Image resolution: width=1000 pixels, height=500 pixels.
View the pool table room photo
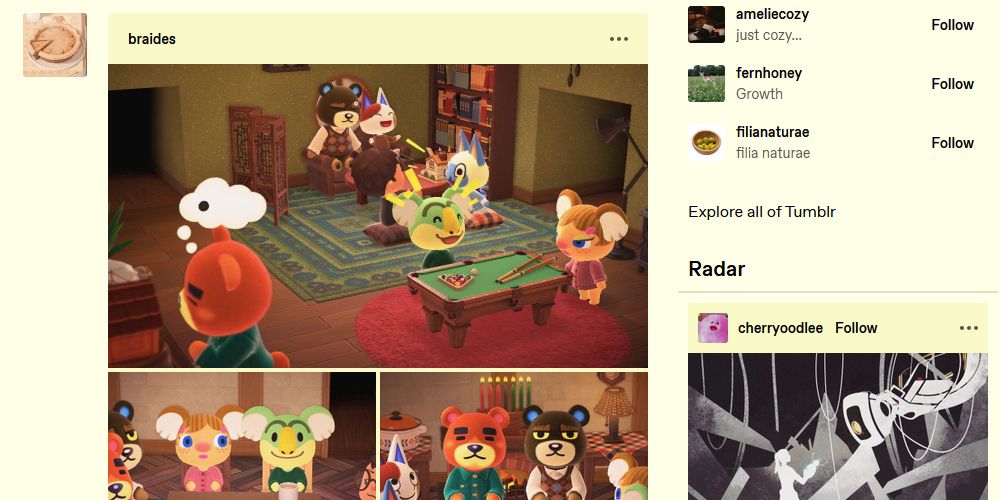378,216
